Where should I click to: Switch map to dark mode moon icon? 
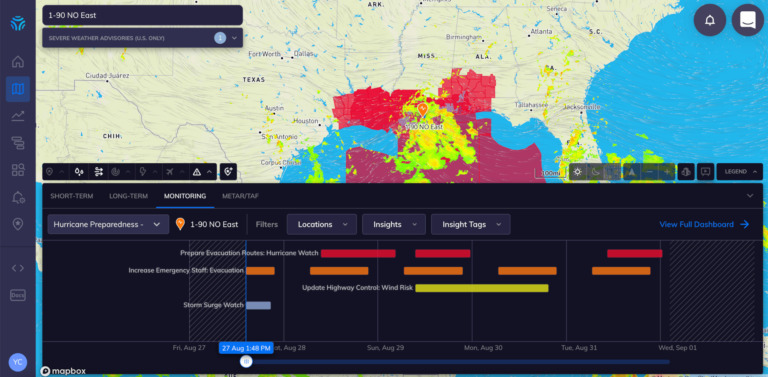[595, 172]
